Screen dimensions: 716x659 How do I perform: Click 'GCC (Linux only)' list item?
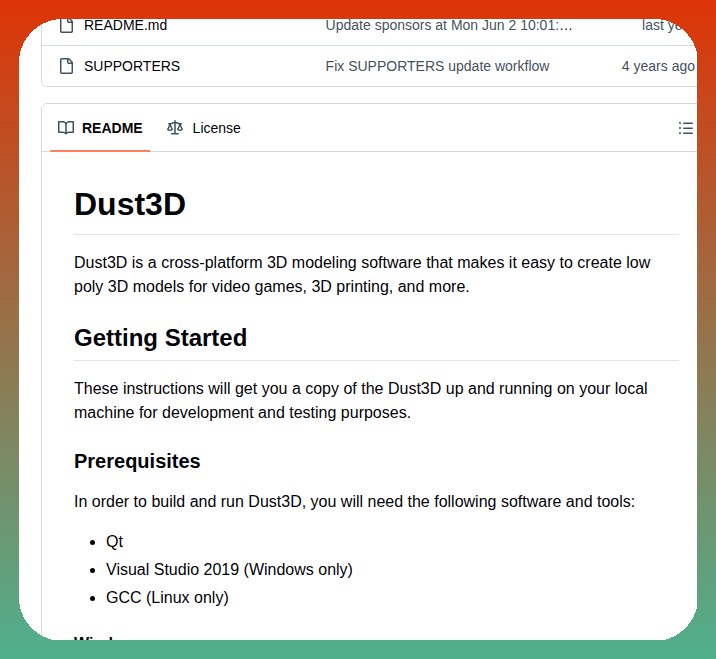(x=167, y=597)
